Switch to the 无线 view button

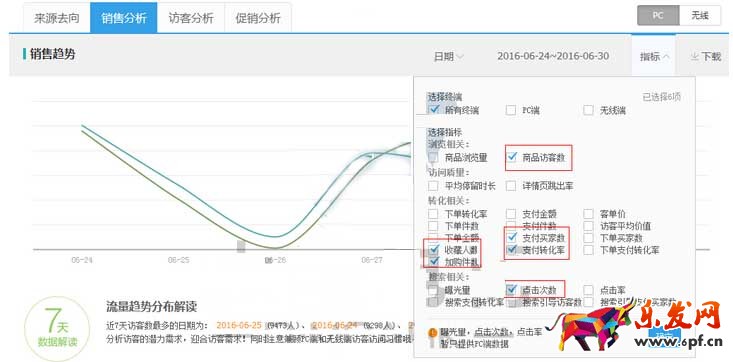click(x=700, y=15)
